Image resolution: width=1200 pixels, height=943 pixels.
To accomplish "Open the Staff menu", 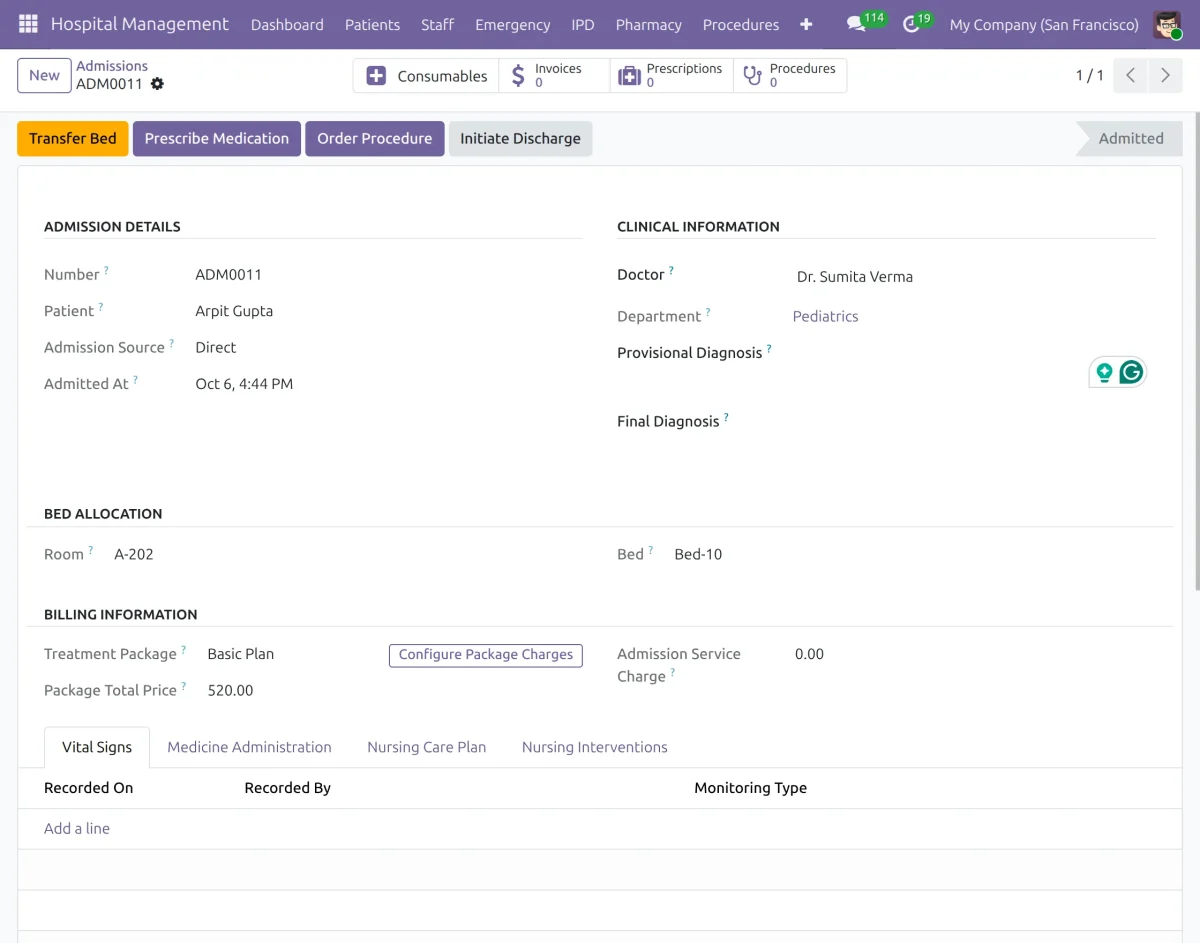I will (x=437, y=24).
